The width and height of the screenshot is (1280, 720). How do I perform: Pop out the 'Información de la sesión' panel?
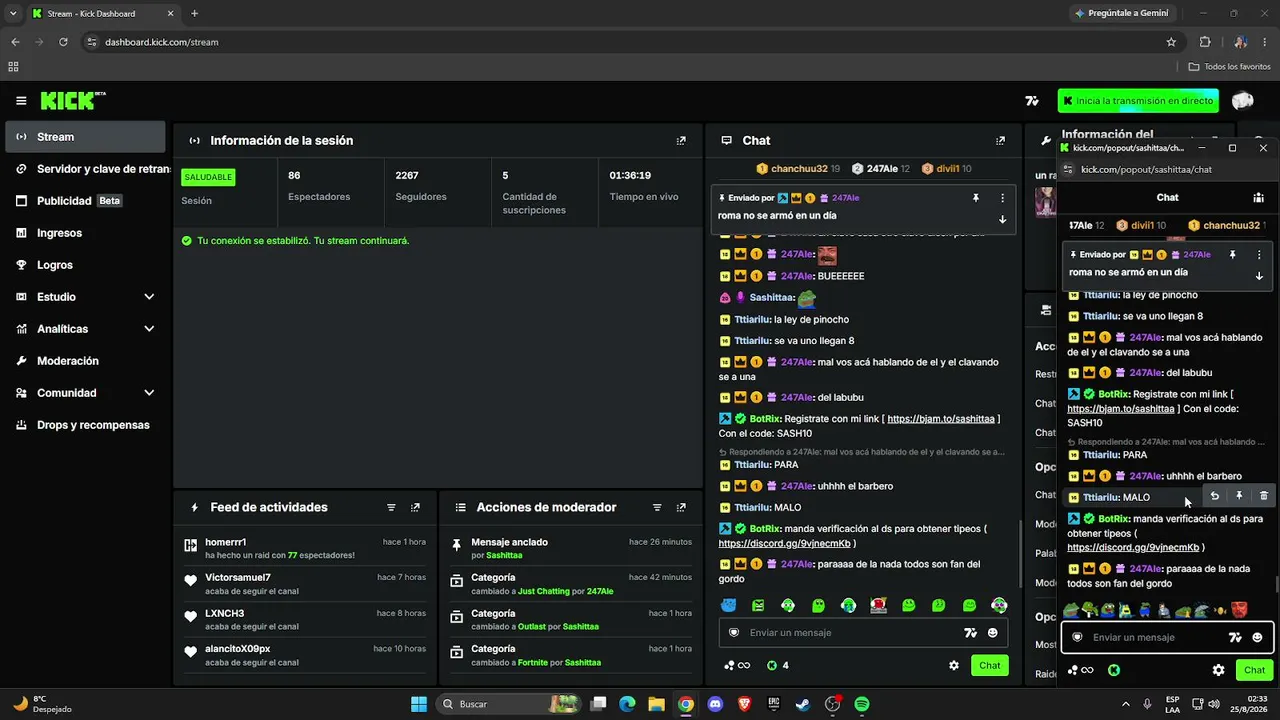[681, 141]
